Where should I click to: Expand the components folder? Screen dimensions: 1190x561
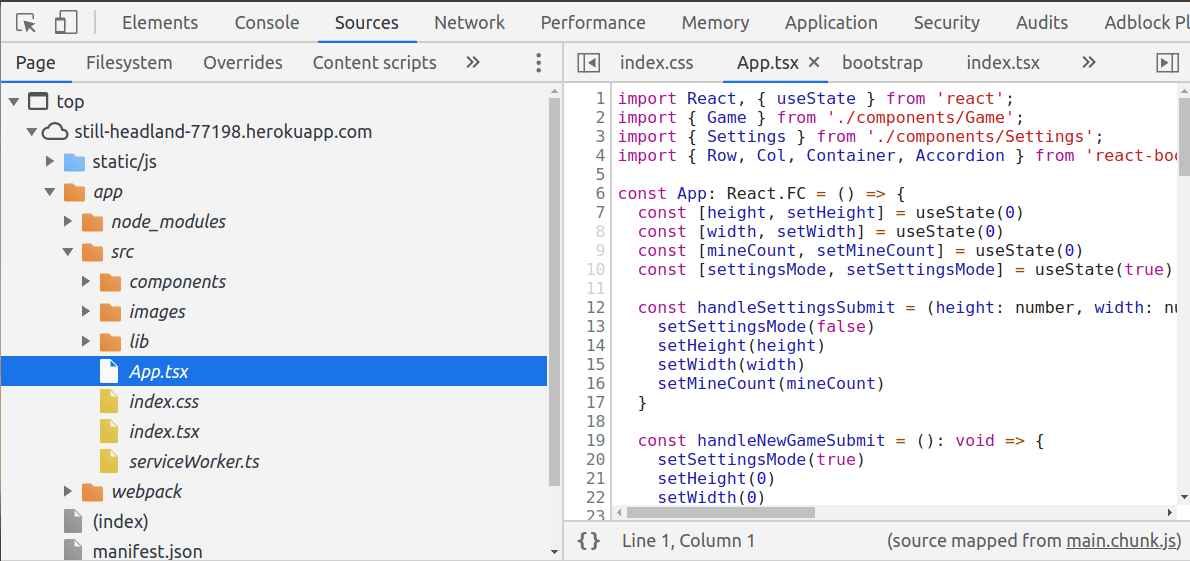point(87,282)
